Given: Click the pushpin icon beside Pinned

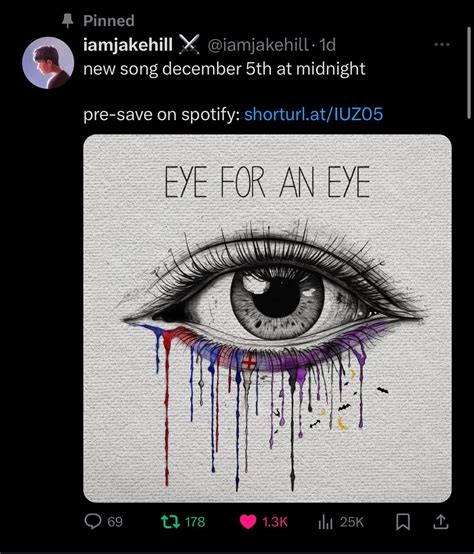Looking at the screenshot, I should [x=67, y=21].
